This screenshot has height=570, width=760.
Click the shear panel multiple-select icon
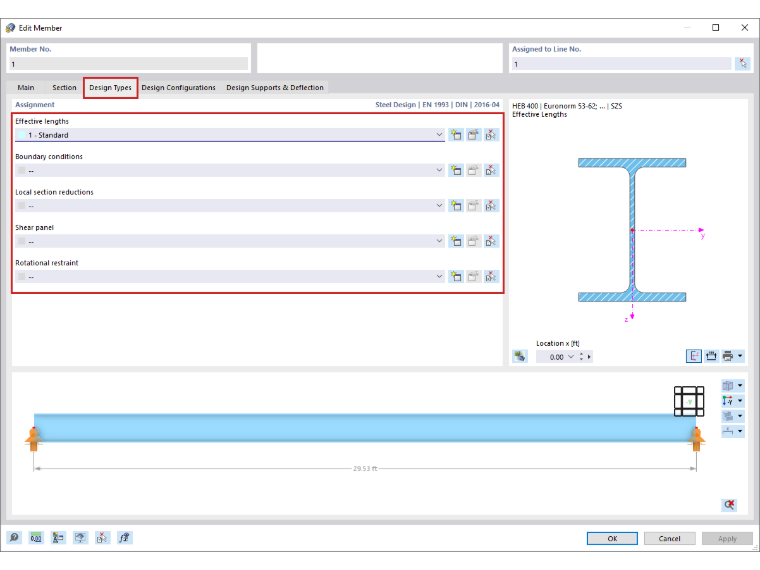pos(491,241)
